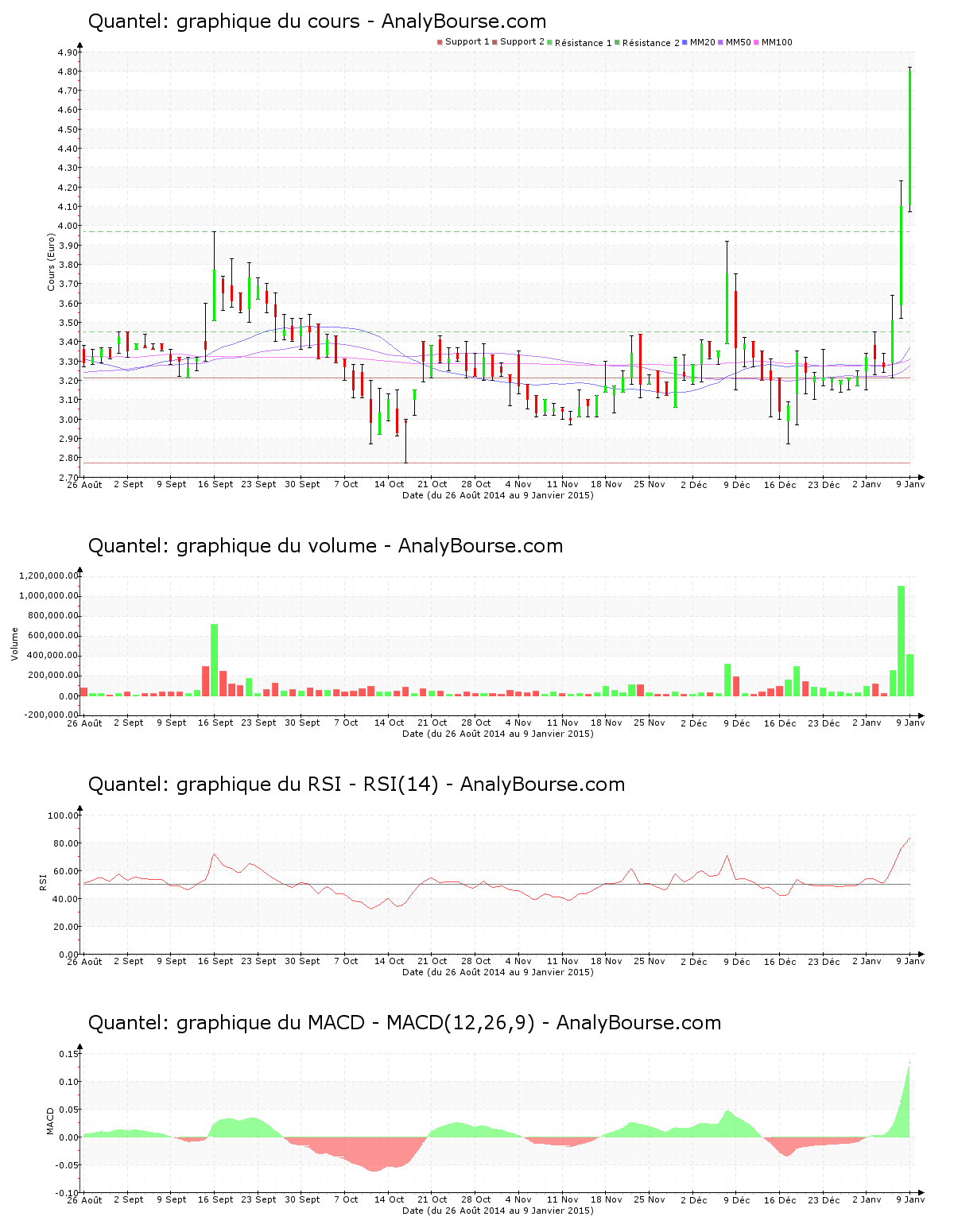Click the 'graphique du MACD' chart title
The height and width of the screenshot is (1232, 954).
[404, 1023]
